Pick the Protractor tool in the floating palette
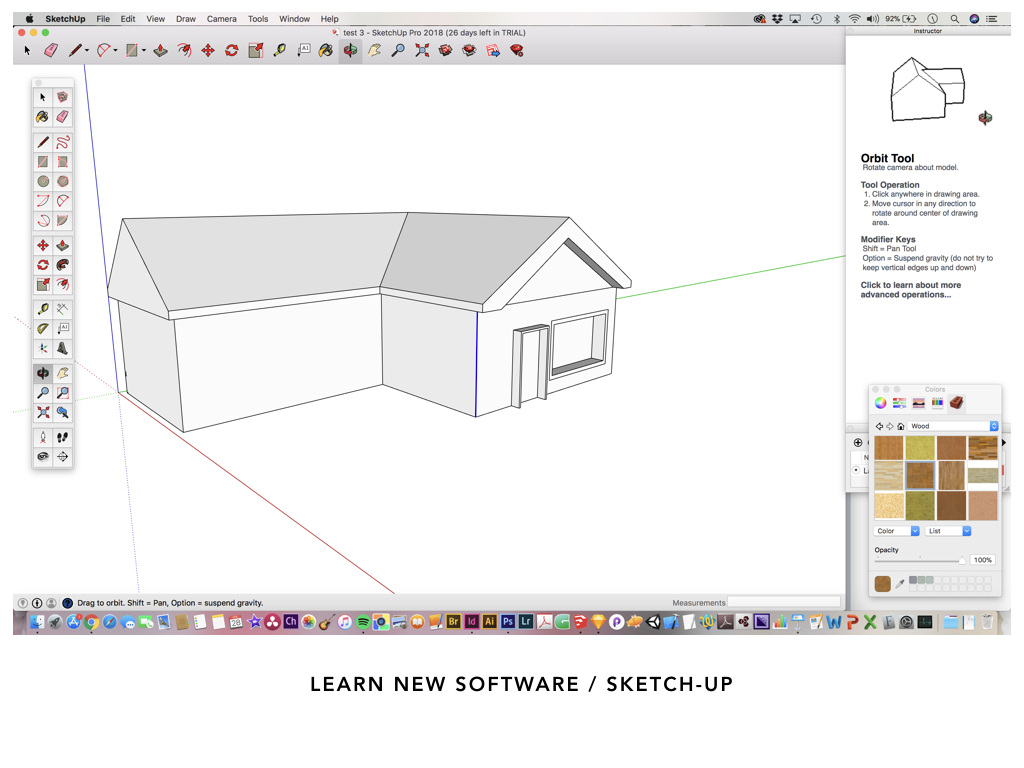Viewport: 1024px width, 768px height. click(43, 328)
